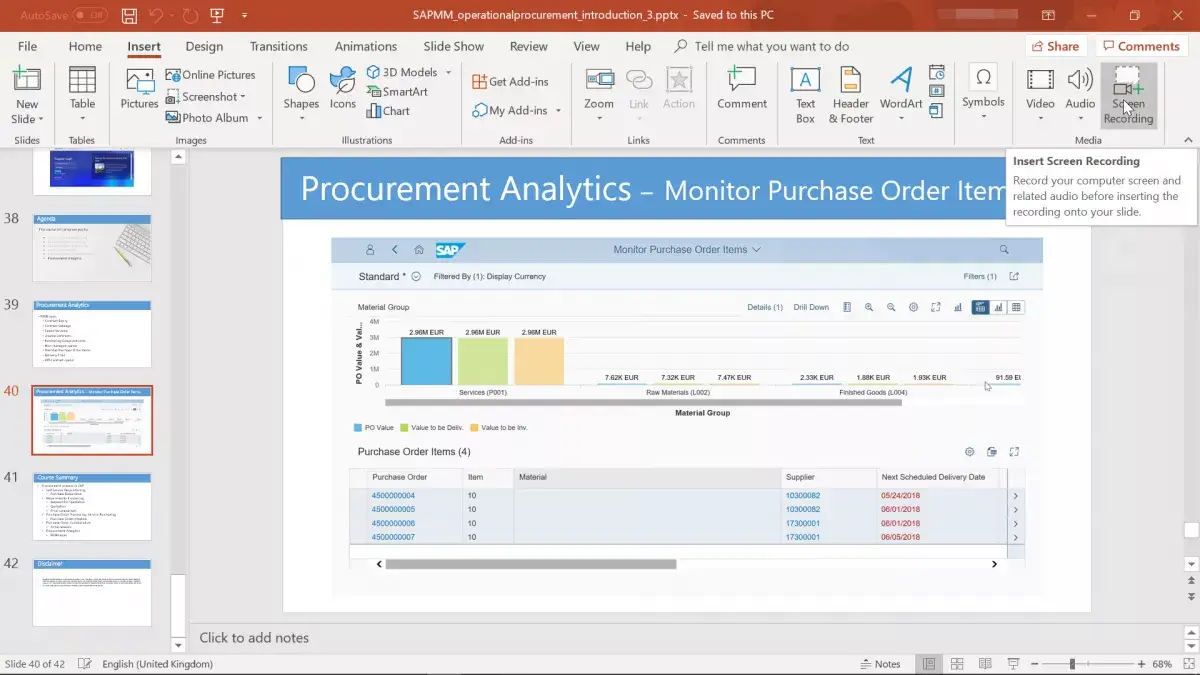
Task: Switch to the Home tab
Action: [85, 46]
